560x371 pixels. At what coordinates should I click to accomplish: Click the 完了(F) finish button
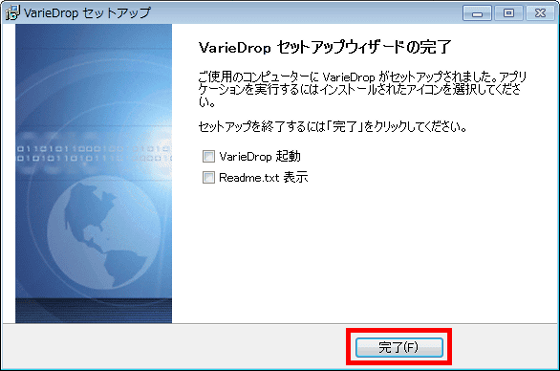[x=399, y=347]
